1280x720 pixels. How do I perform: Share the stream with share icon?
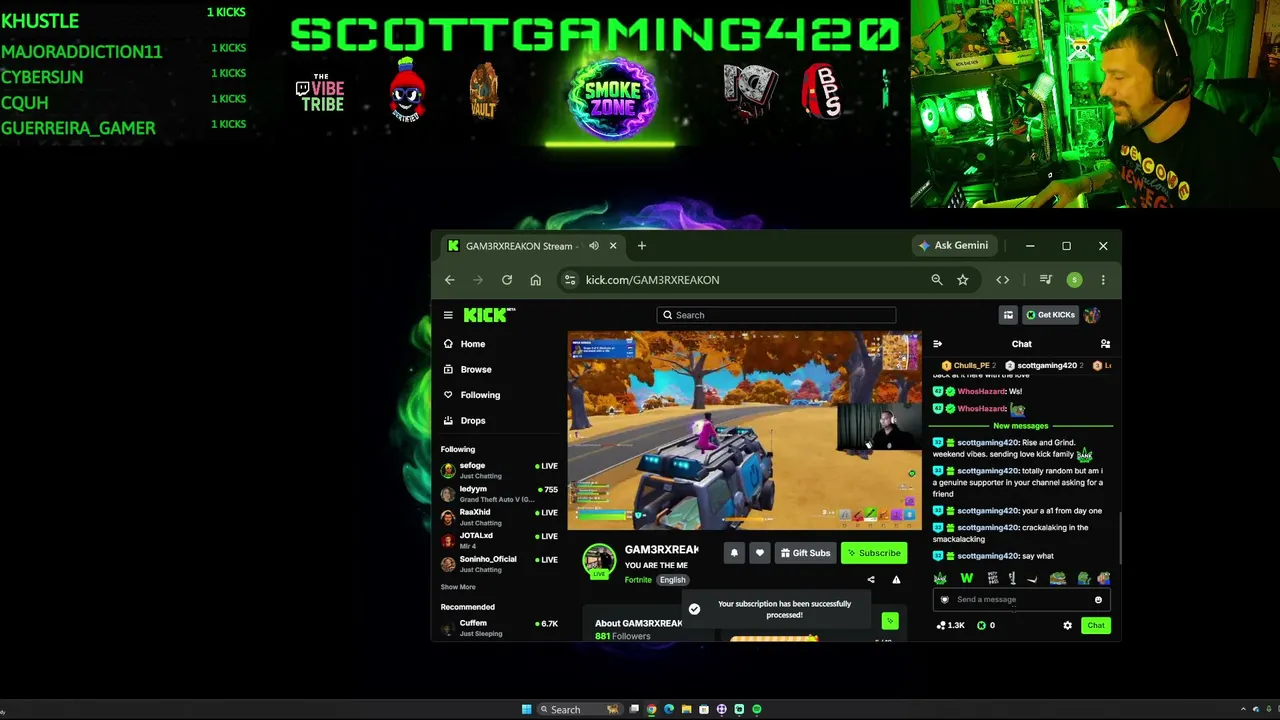pyautogui.click(x=871, y=580)
